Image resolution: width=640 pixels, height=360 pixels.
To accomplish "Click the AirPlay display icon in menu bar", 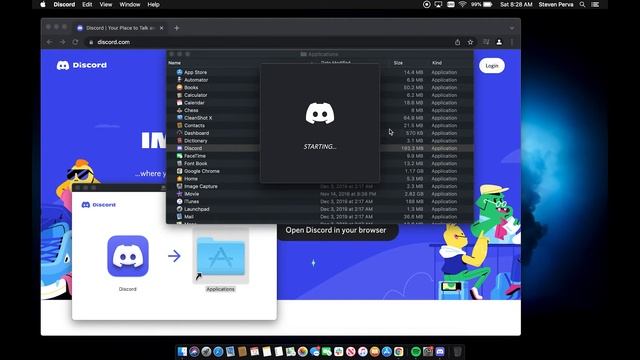I will click(x=438, y=4).
